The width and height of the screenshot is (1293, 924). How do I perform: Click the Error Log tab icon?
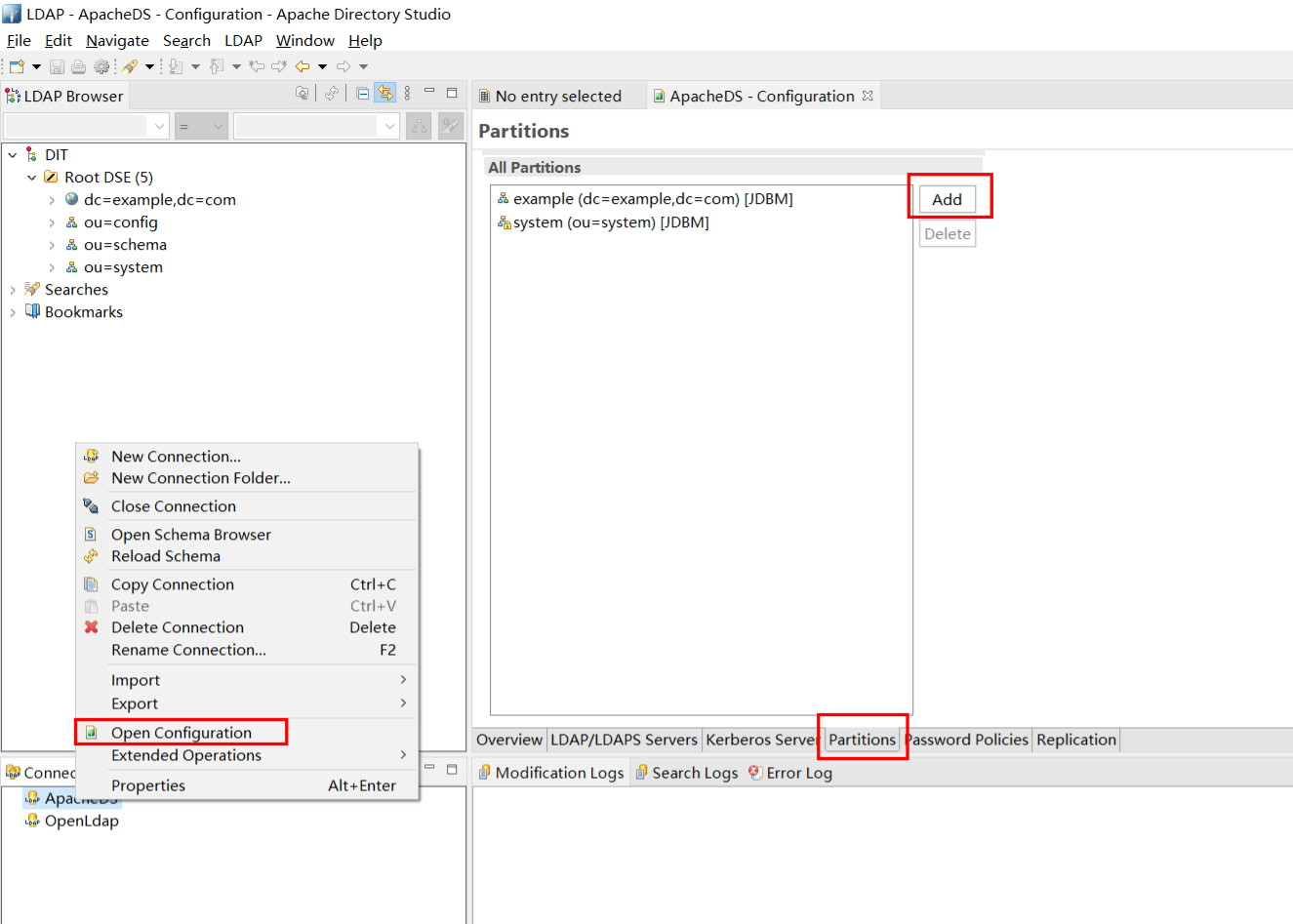click(755, 773)
